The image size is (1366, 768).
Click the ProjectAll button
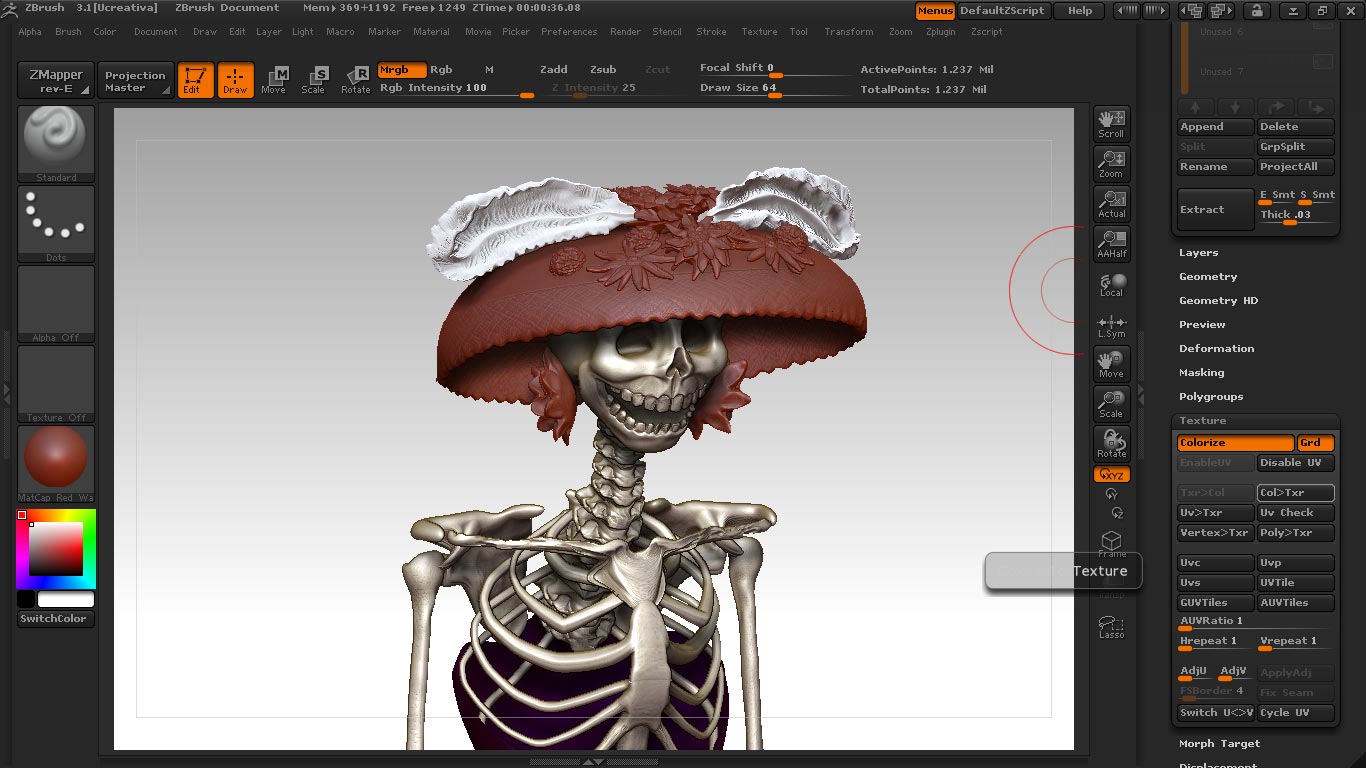pos(1295,166)
